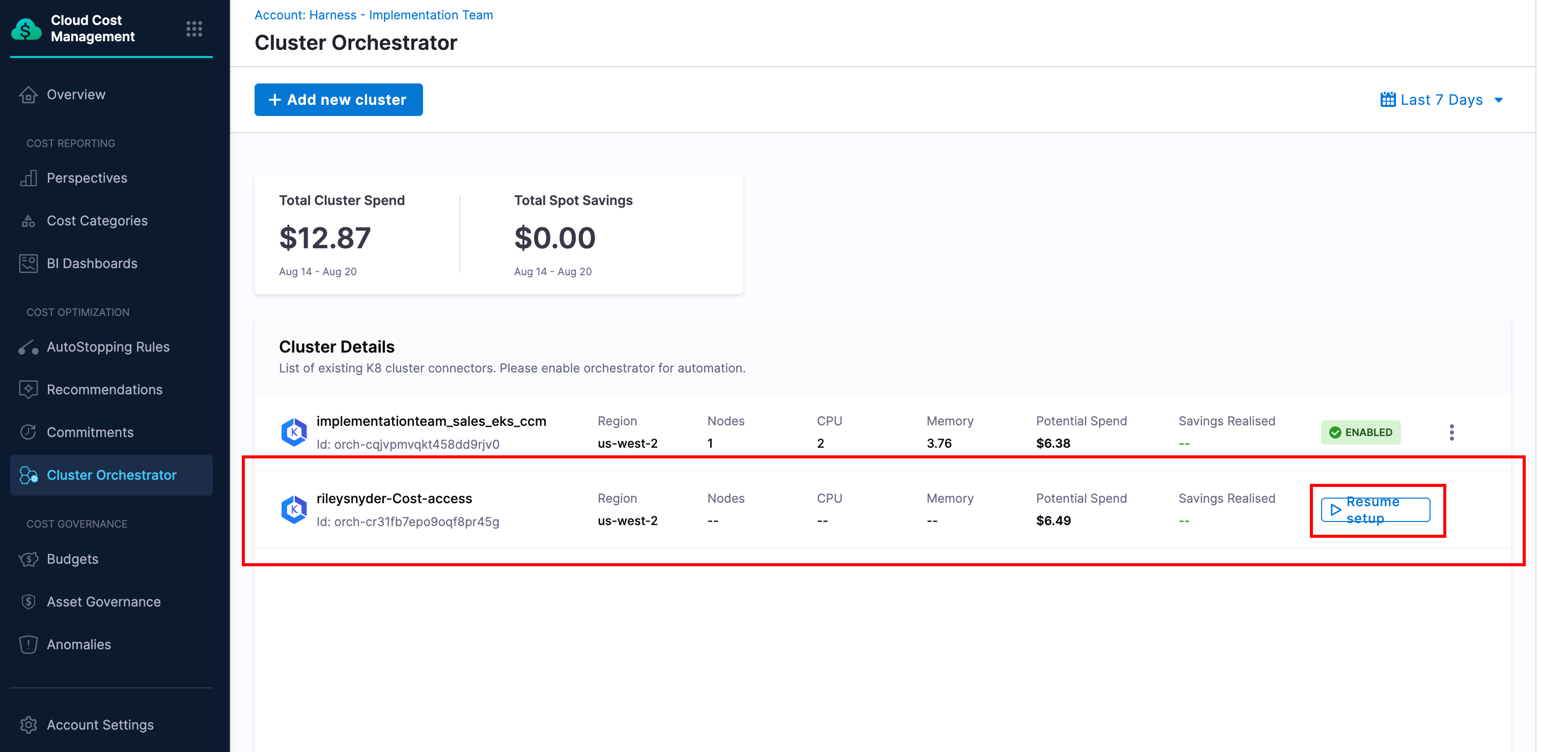Click the BI Dashboards icon
This screenshot has width=1568, height=752.
(x=28, y=264)
